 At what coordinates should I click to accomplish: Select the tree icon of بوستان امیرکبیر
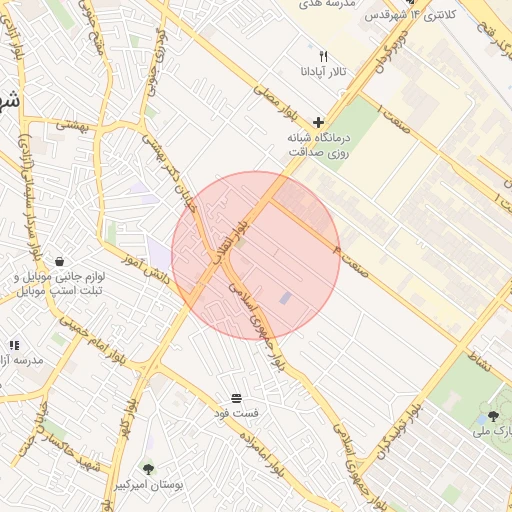pos(148,469)
